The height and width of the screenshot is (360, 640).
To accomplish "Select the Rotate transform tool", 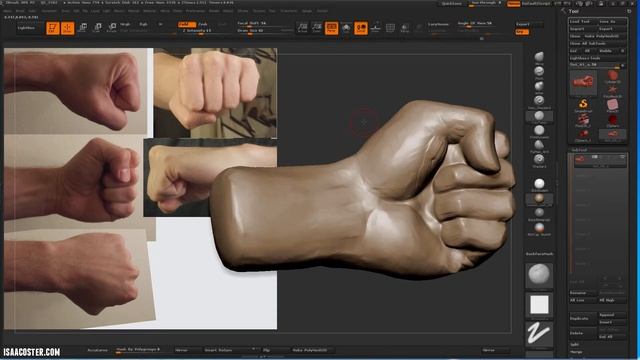I will pos(111,28).
